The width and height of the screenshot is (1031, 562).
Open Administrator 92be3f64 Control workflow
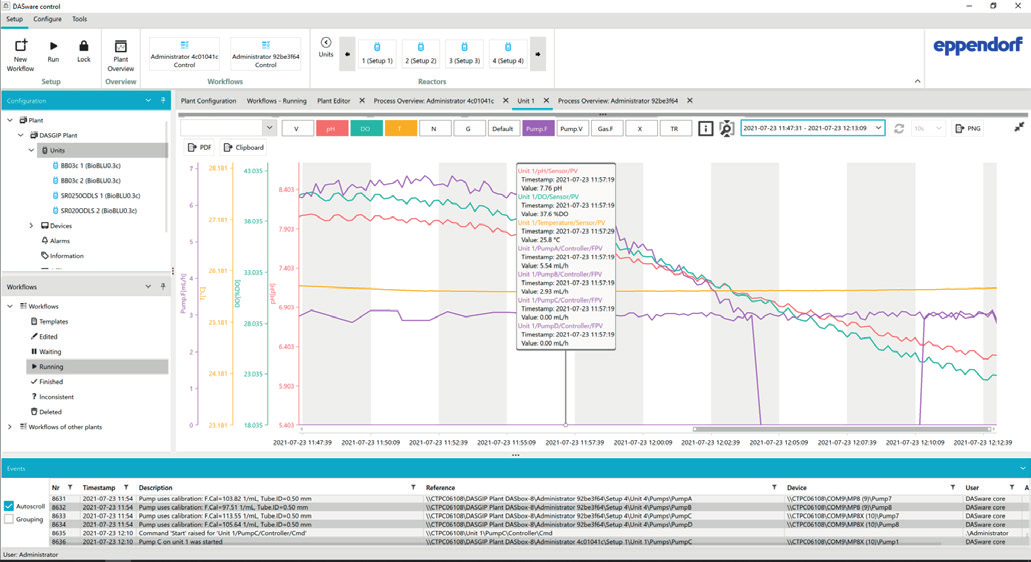(266, 54)
